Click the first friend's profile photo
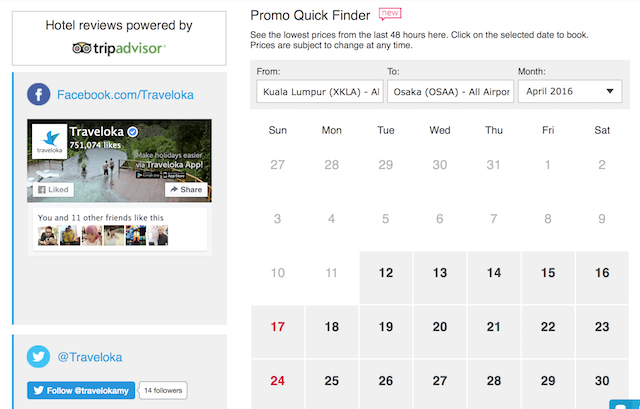The height and width of the screenshot is (409, 640). point(45,235)
